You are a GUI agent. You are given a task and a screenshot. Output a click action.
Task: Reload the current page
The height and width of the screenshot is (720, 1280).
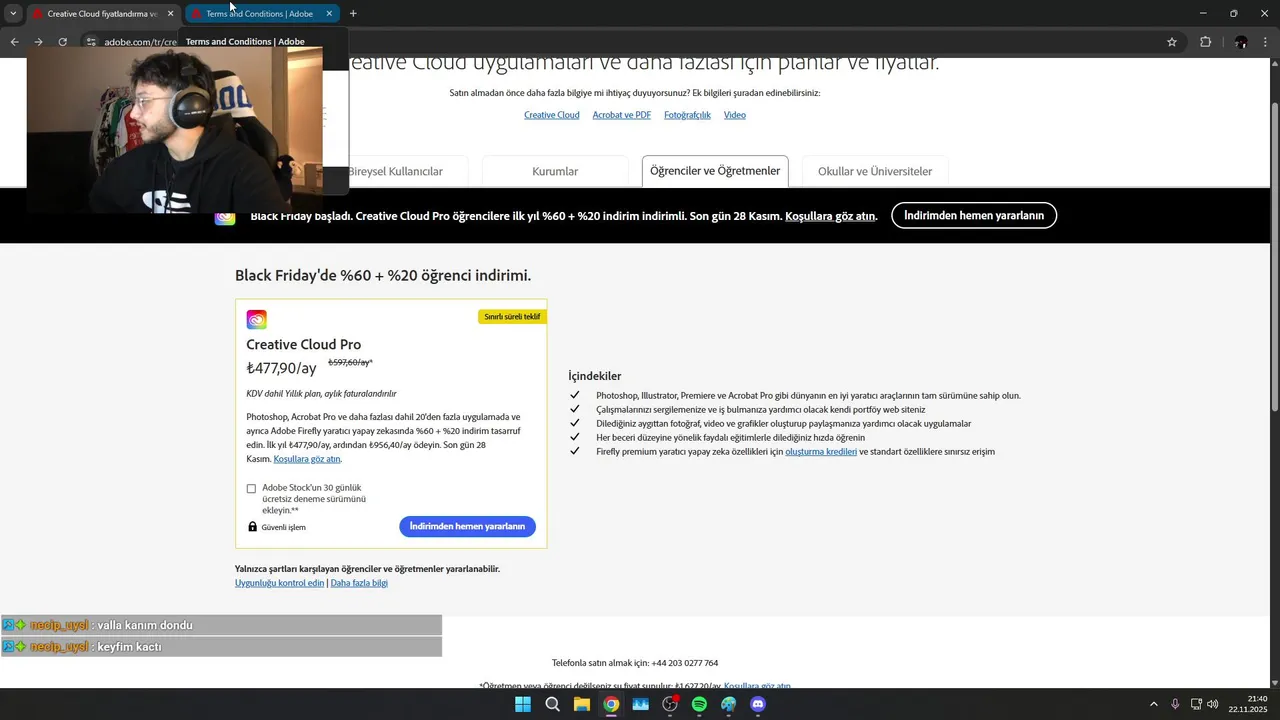[x=62, y=42]
